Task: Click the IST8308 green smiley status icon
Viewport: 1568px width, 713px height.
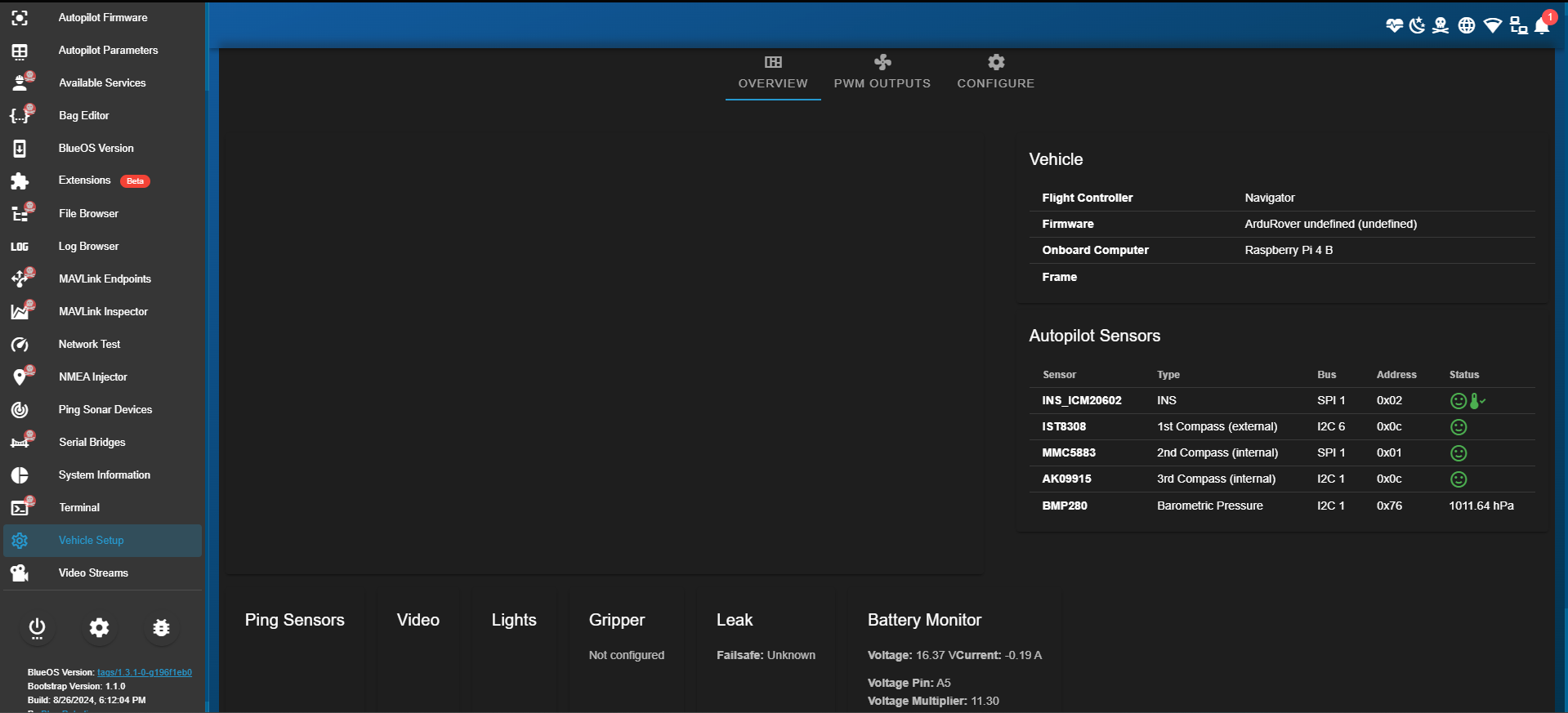Action: click(1459, 427)
